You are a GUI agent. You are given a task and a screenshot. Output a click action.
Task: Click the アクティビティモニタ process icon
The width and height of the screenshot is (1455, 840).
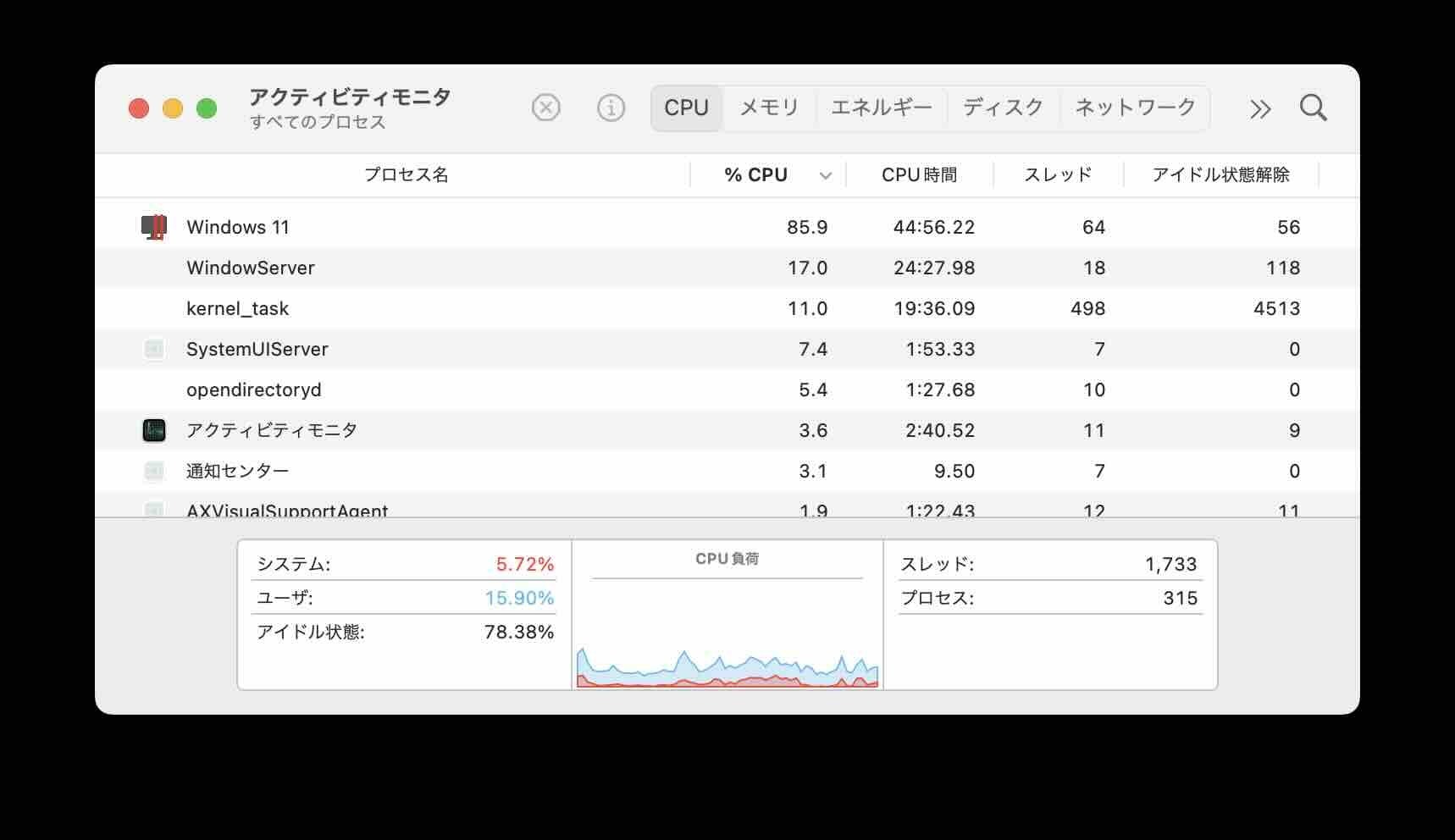[154, 430]
